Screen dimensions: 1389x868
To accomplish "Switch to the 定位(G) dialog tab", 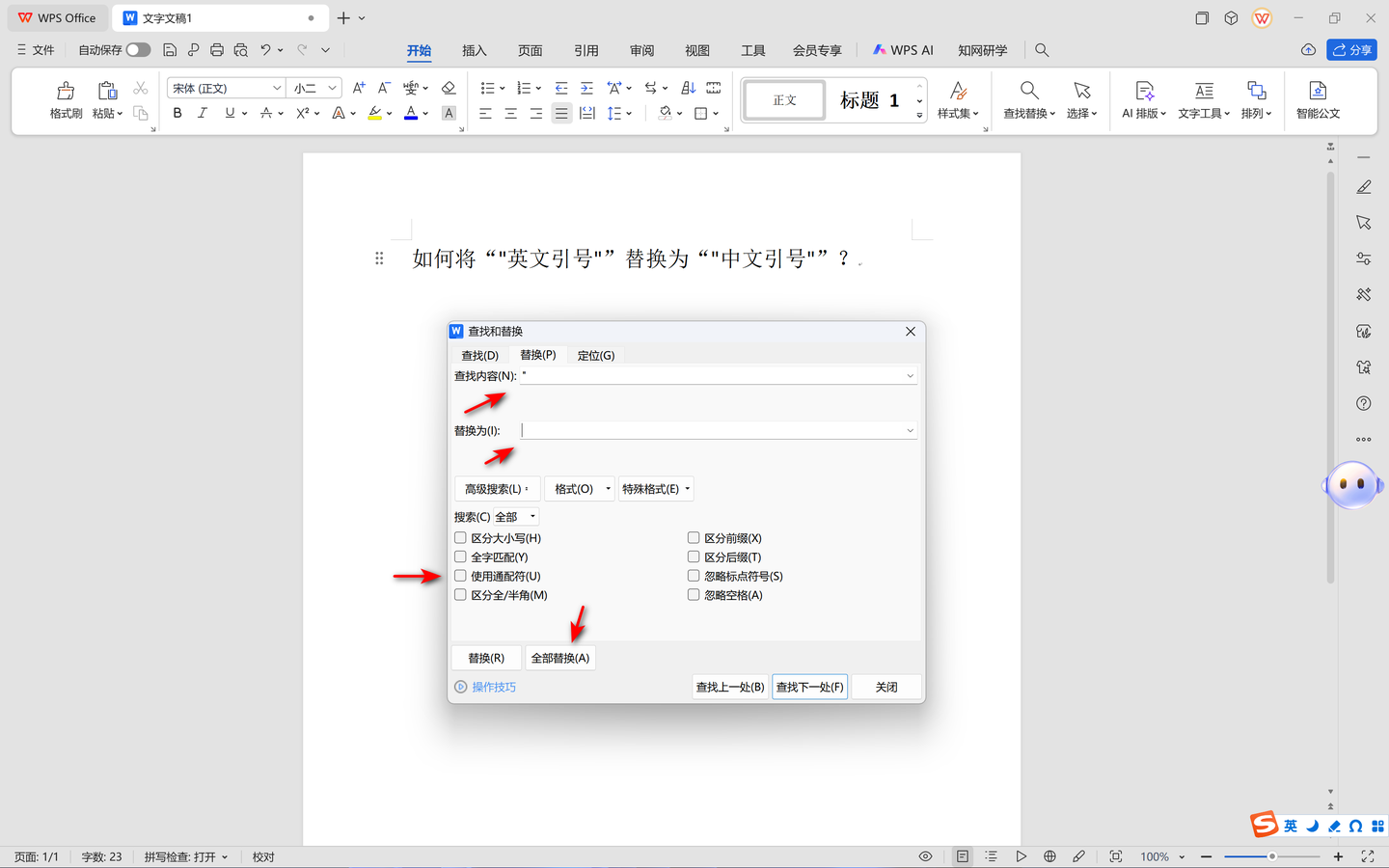I will pos(596,356).
